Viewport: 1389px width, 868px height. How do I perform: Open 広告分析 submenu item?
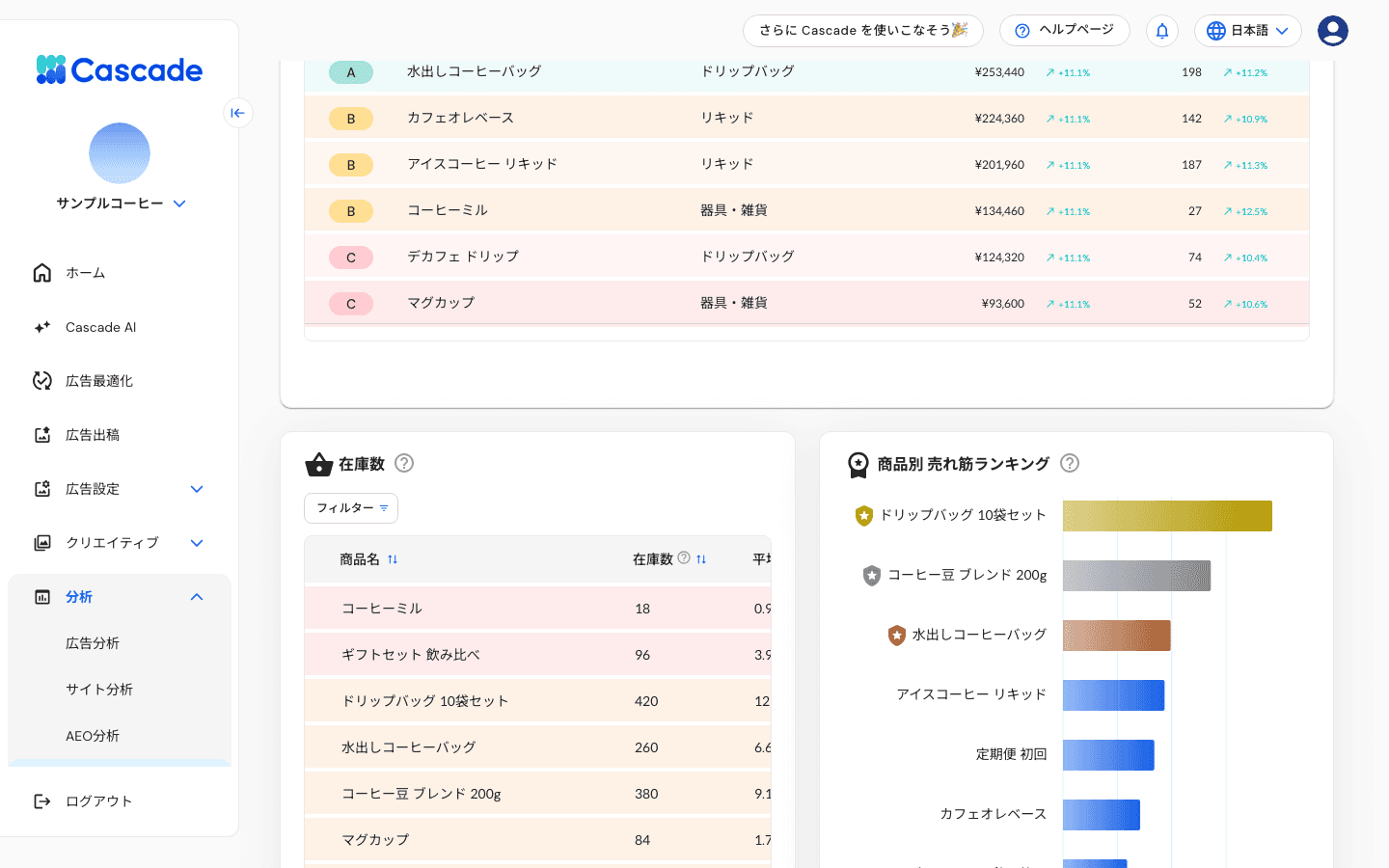pyautogui.click(x=93, y=643)
